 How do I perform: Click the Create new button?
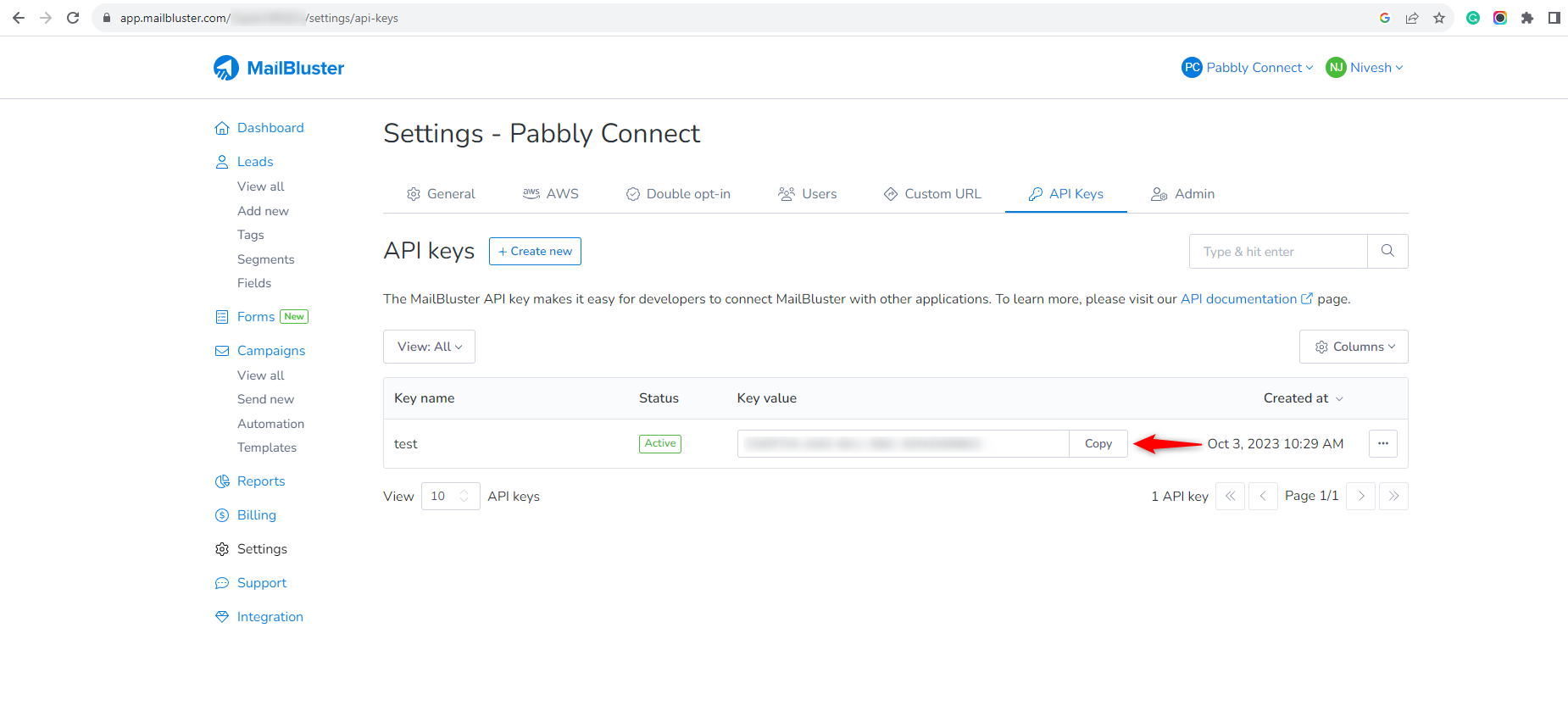[x=535, y=251]
